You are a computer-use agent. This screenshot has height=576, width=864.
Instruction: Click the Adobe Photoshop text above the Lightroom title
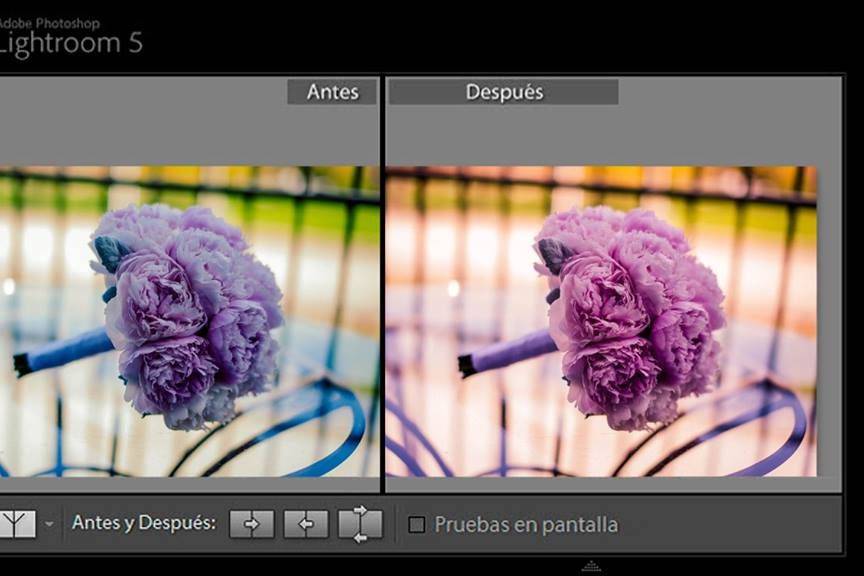[x=50, y=23]
